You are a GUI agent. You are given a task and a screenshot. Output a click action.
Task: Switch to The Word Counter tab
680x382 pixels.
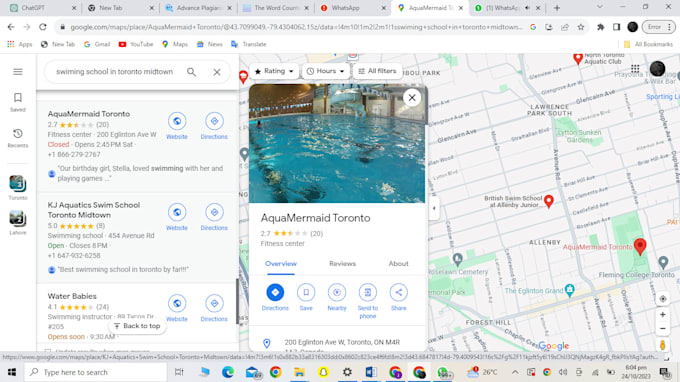click(276, 8)
